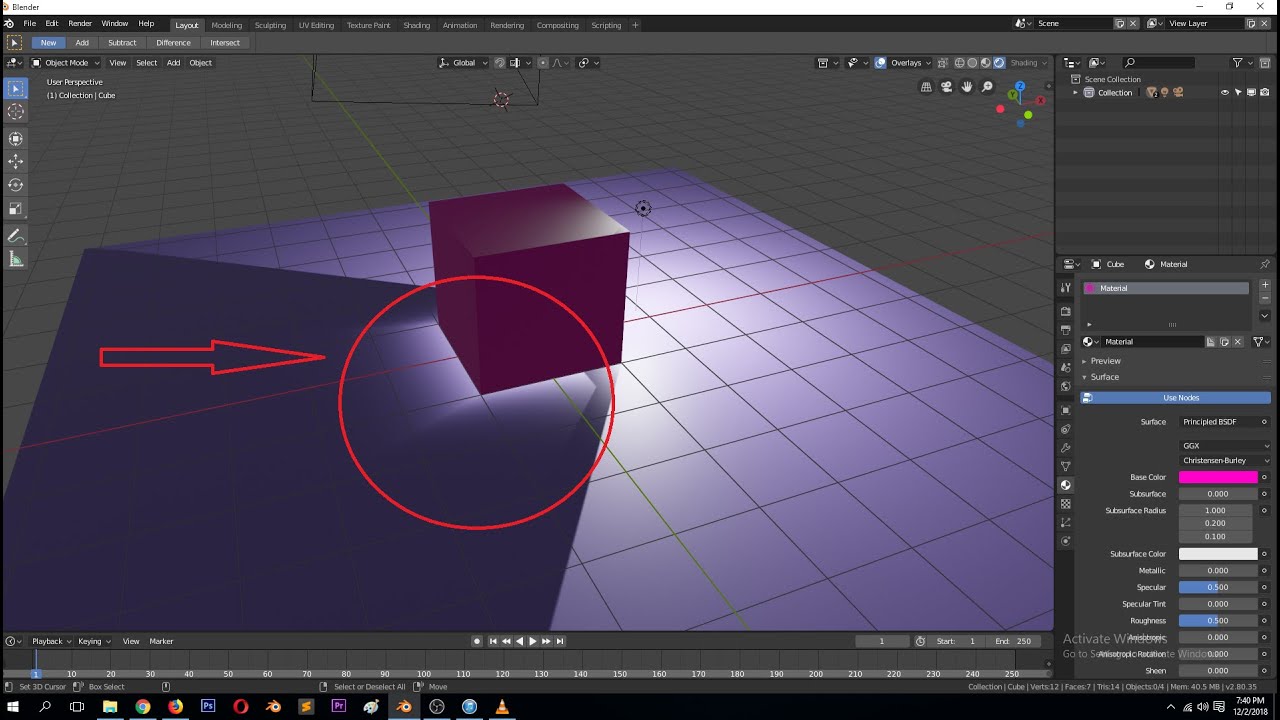The width and height of the screenshot is (1280, 720).
Task: Click the Subtract selection mode button
Action: pyautogui.click(x=122, y=43)
